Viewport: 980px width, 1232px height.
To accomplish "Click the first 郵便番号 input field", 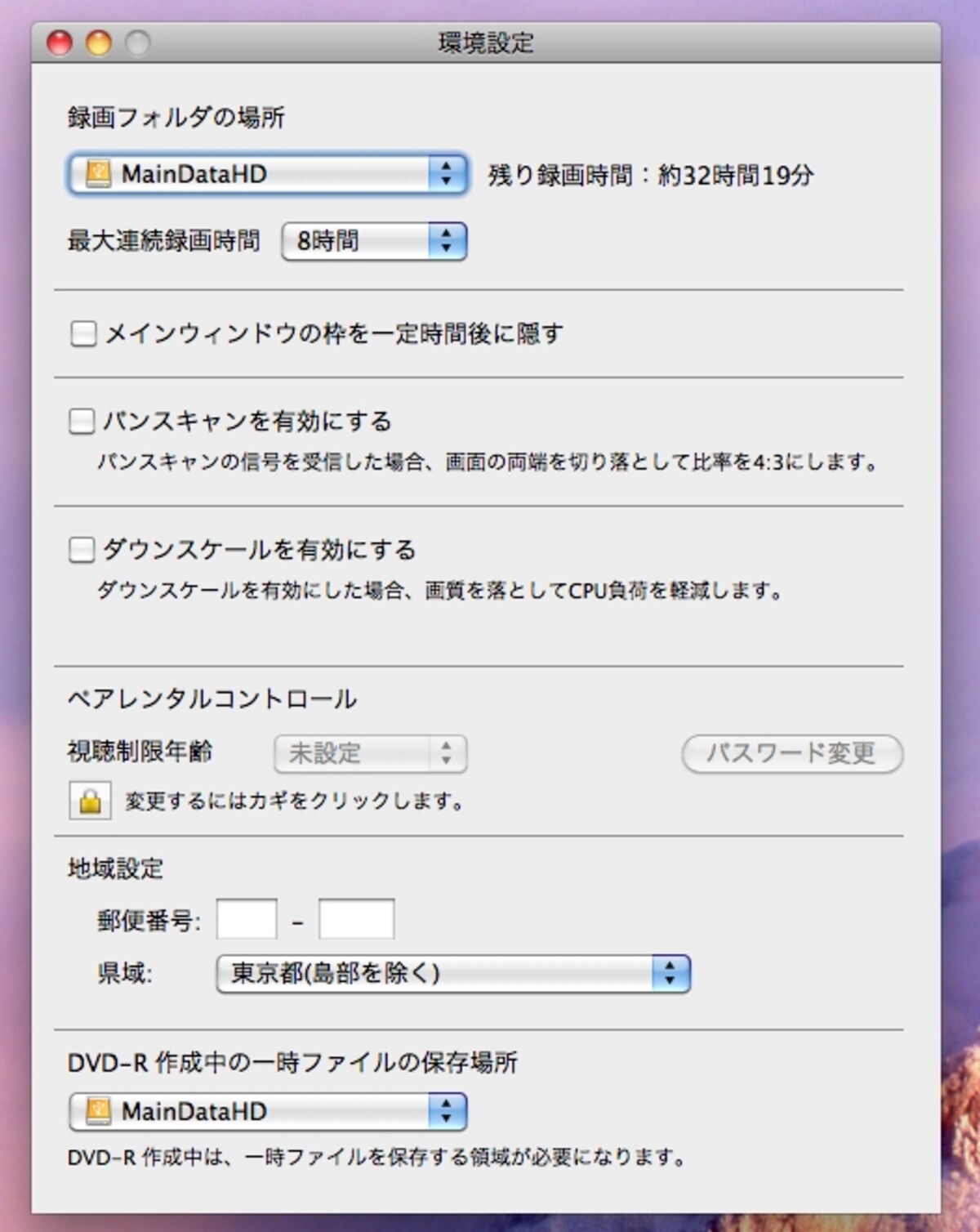I will point(247,920).
